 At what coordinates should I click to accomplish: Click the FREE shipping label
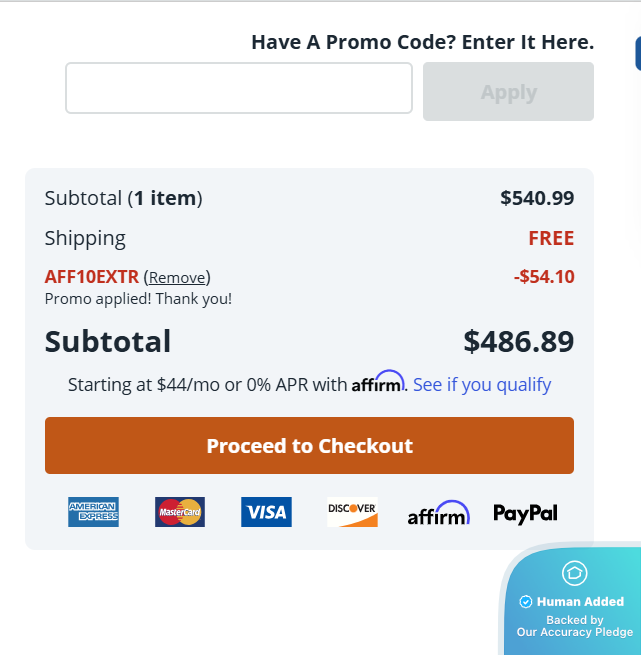coord(551,238)
